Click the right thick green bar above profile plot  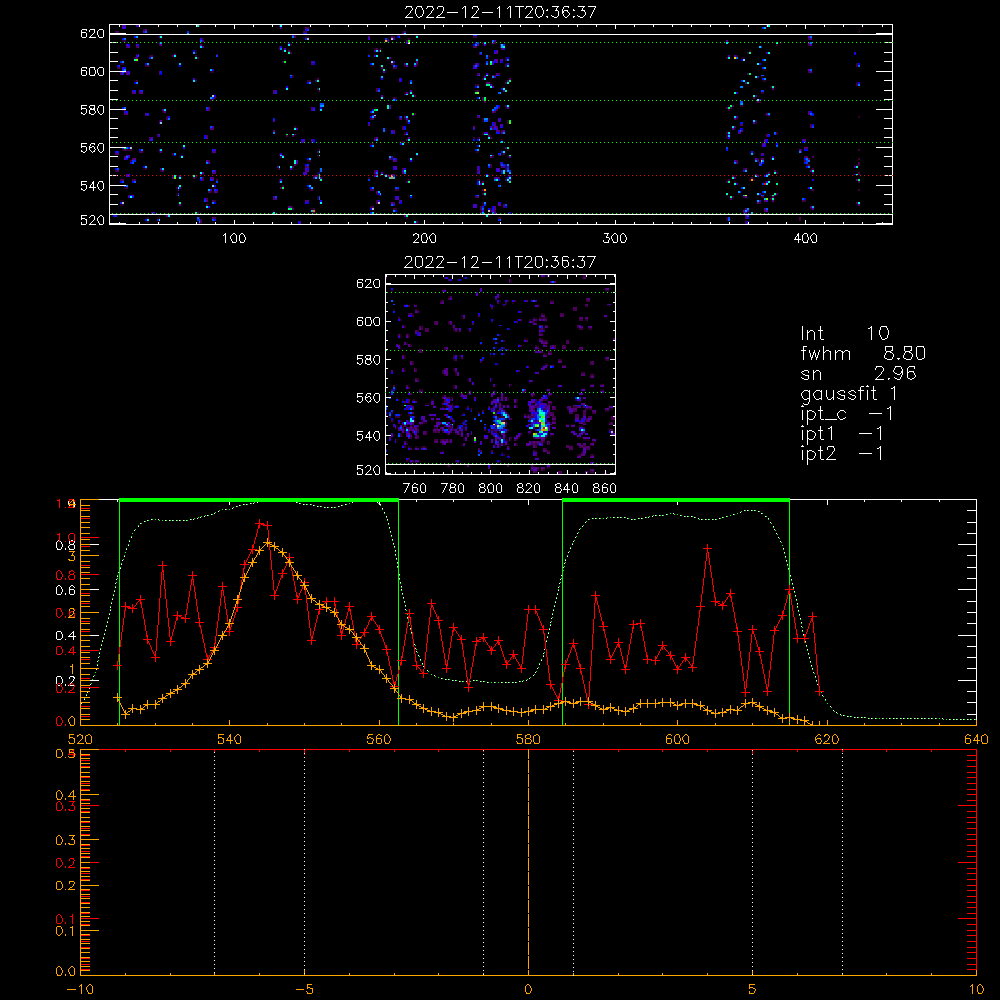[676, 501]
